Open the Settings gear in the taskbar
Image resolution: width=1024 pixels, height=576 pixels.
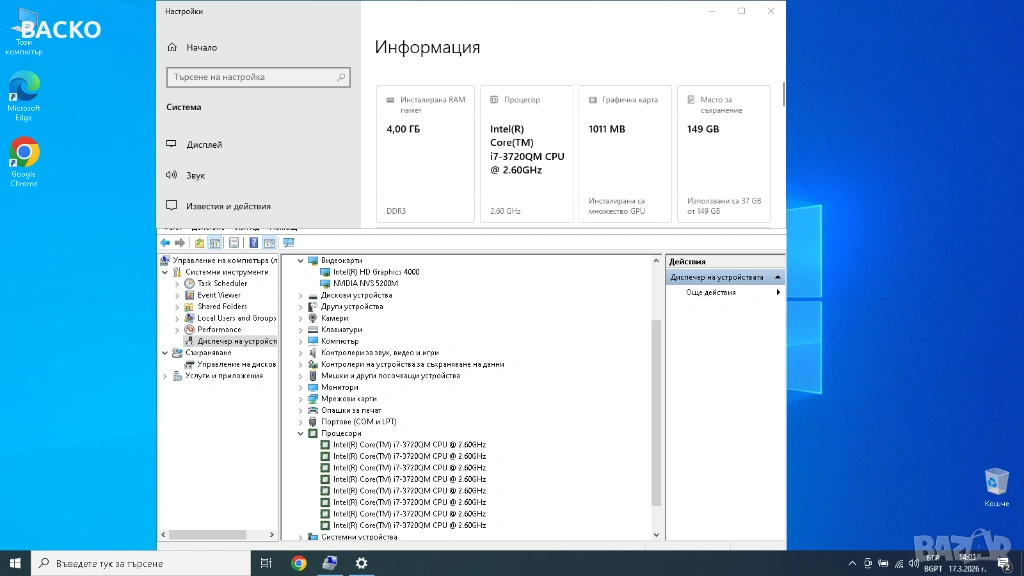pyautogui.click(x=361, y=563)
